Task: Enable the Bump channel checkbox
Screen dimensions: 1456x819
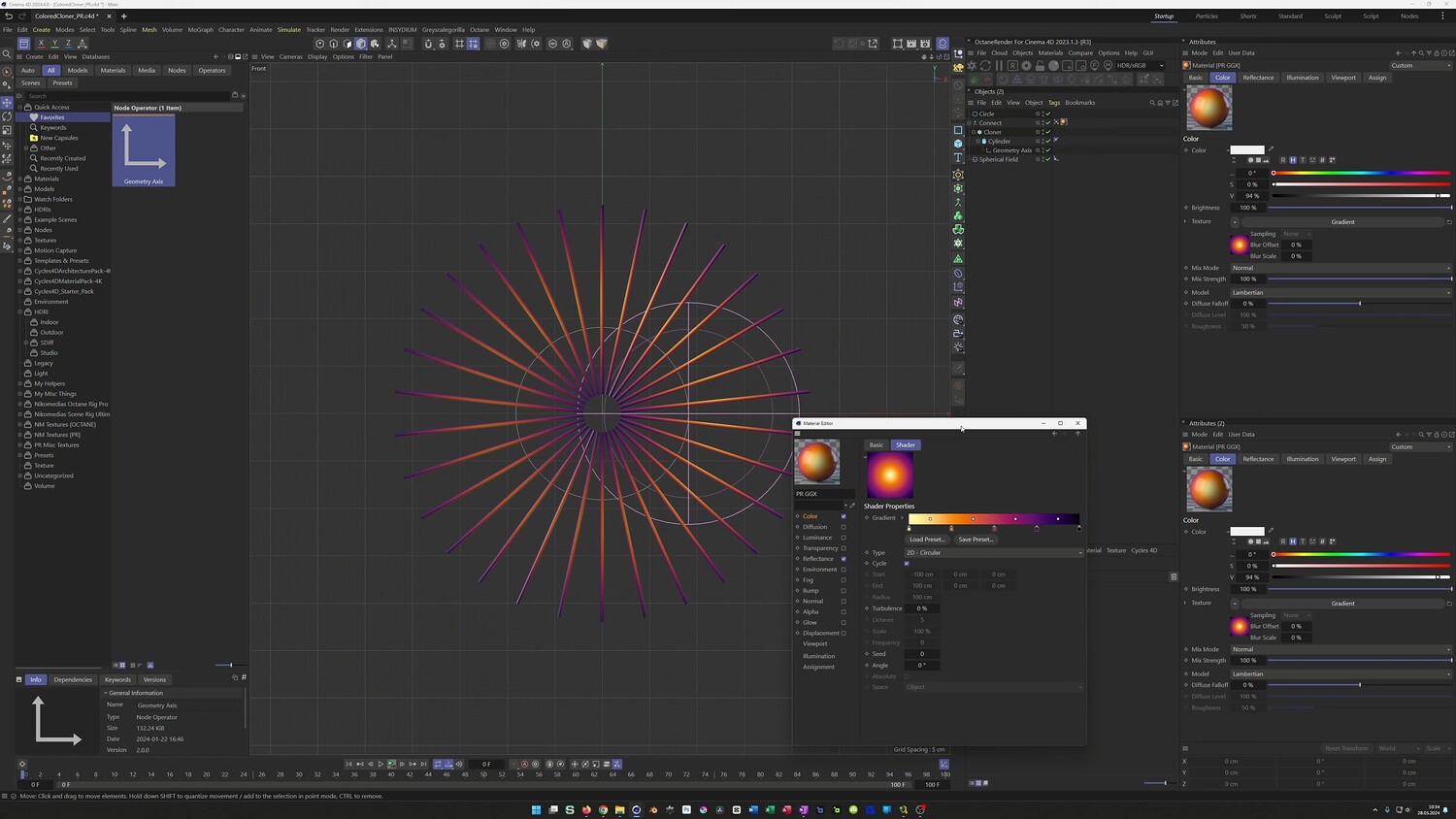Action: [x=844, y=590]
